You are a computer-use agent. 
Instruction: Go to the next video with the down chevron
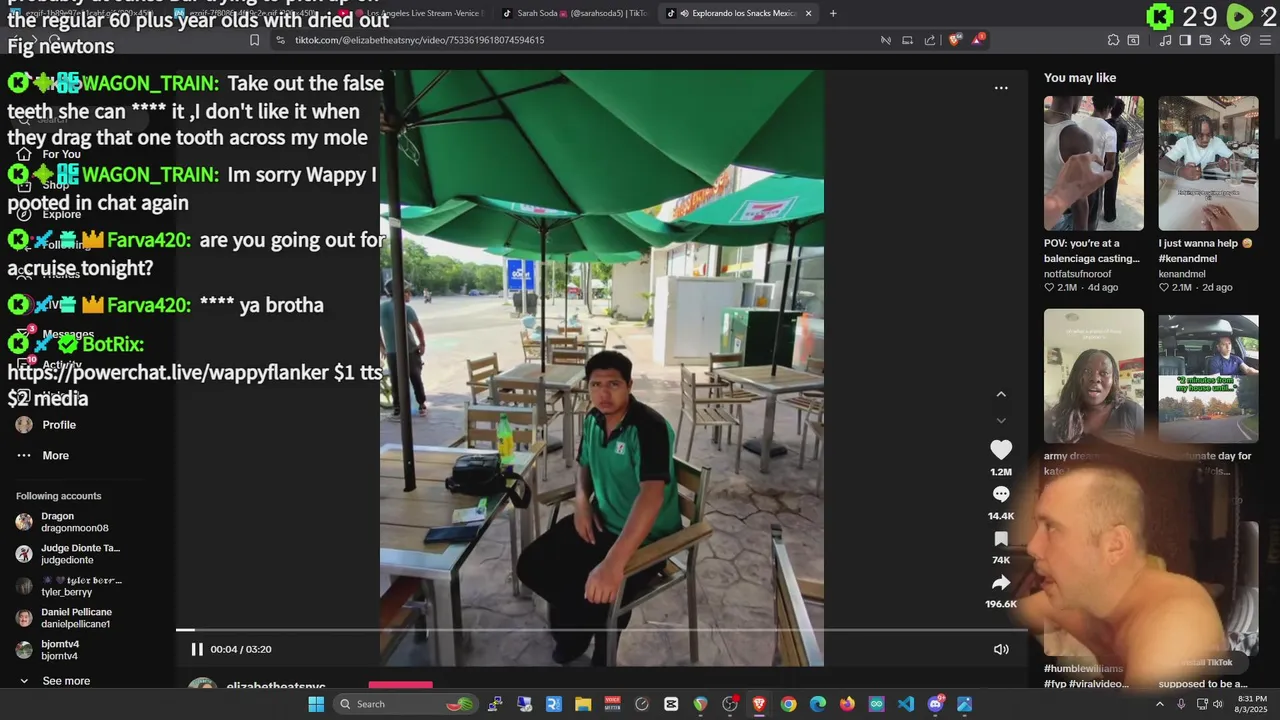pos(1001,420)
